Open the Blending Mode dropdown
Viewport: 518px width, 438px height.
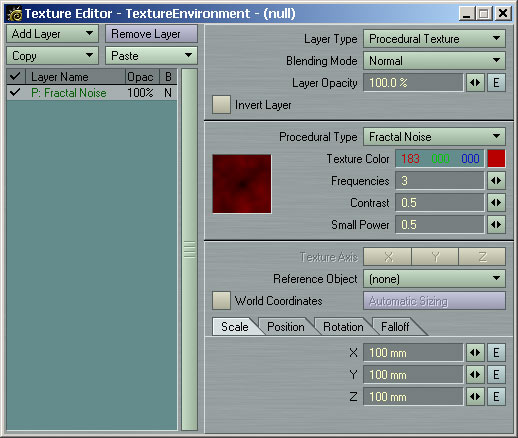434,61
